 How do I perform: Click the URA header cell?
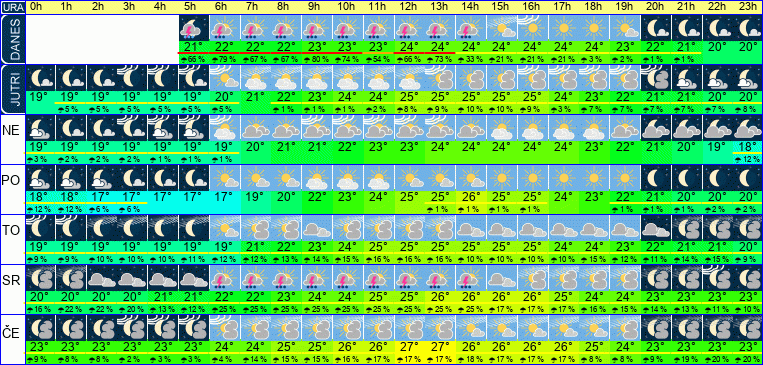coord(12,7)
